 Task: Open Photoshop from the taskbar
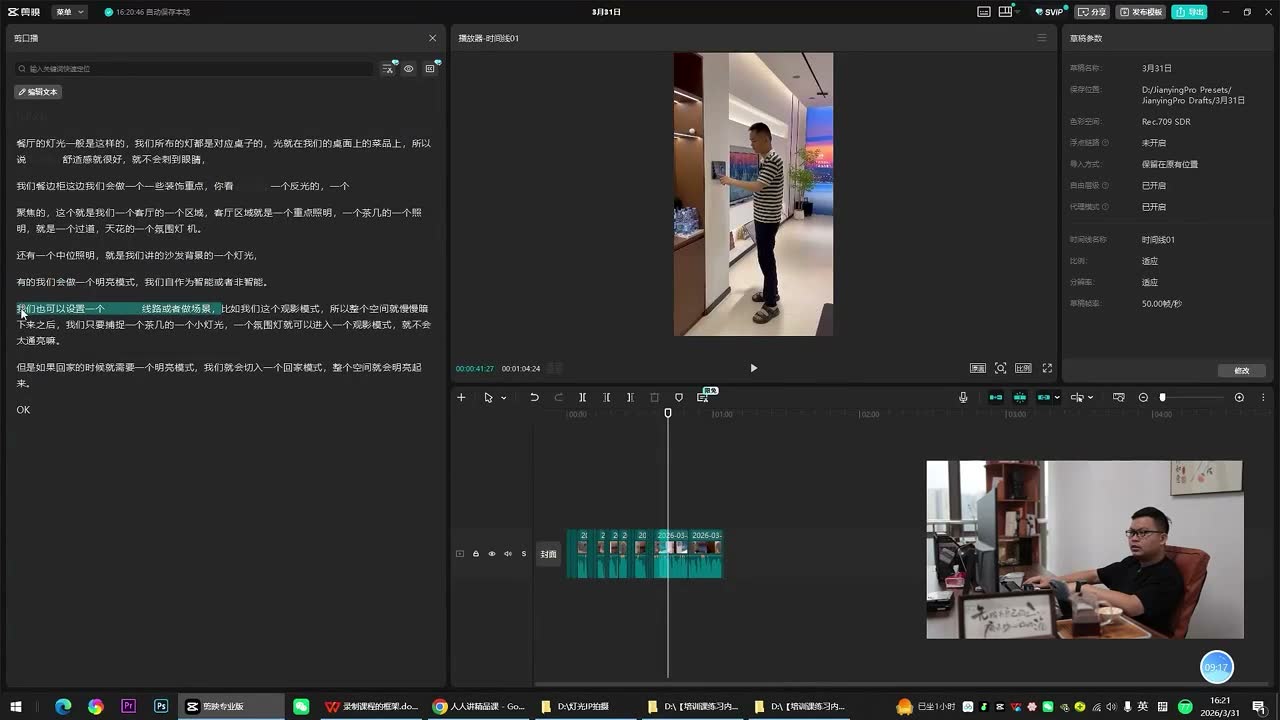tap(161, 706)
